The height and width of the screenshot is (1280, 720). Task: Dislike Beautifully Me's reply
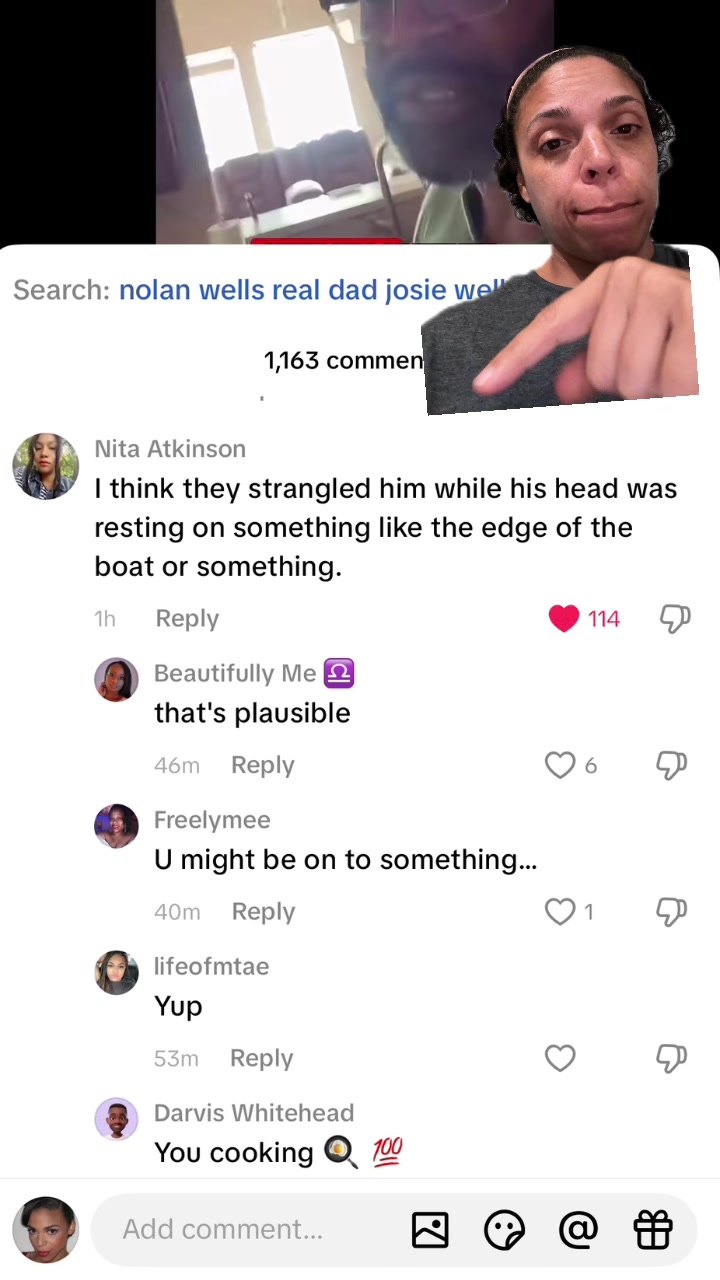[x=671, y=766]
